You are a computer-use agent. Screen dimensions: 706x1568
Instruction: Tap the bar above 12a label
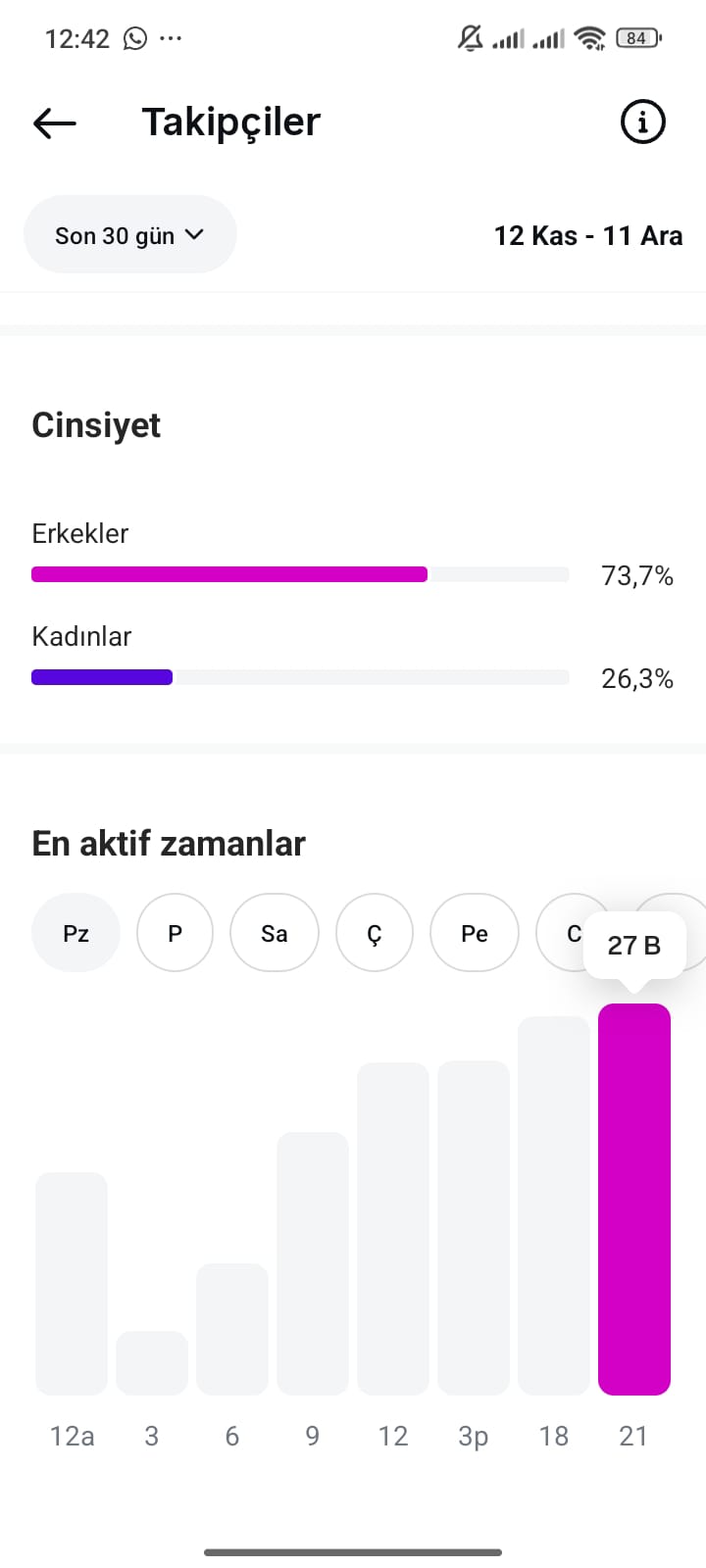72,1284
